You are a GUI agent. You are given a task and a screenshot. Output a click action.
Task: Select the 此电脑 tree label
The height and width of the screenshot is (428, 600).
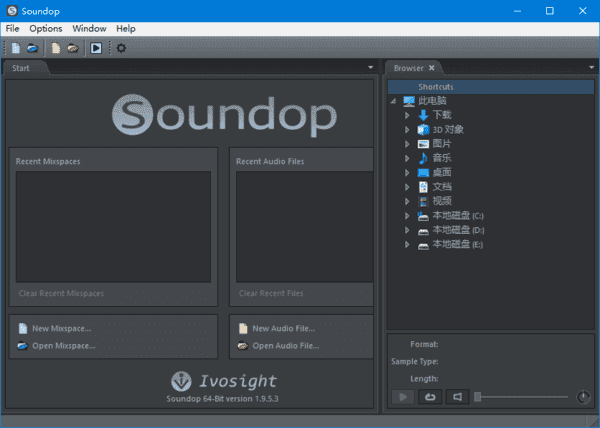[432, 101]
